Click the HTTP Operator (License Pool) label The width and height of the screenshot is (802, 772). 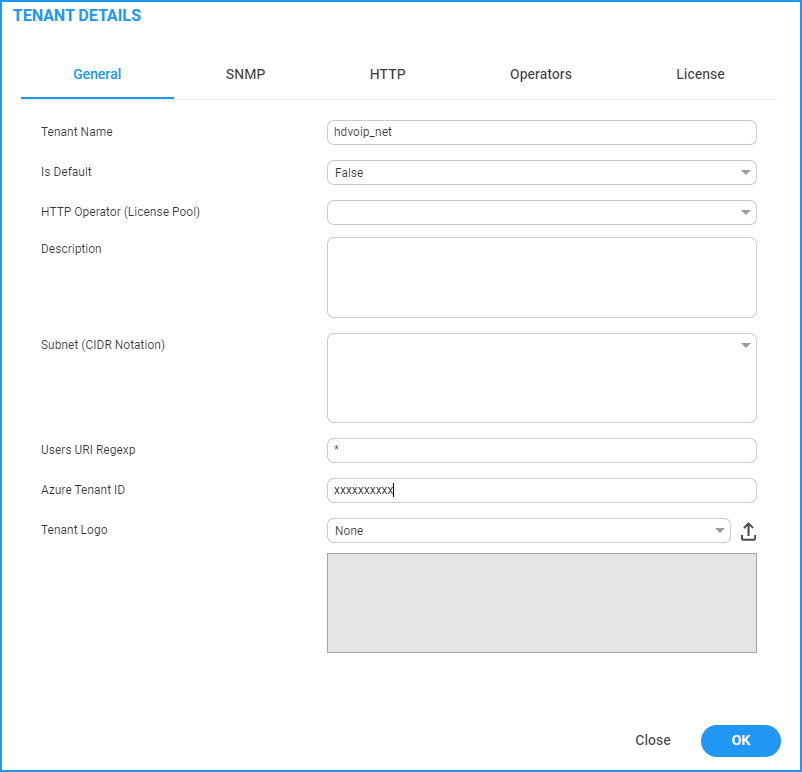coord(120,212)
